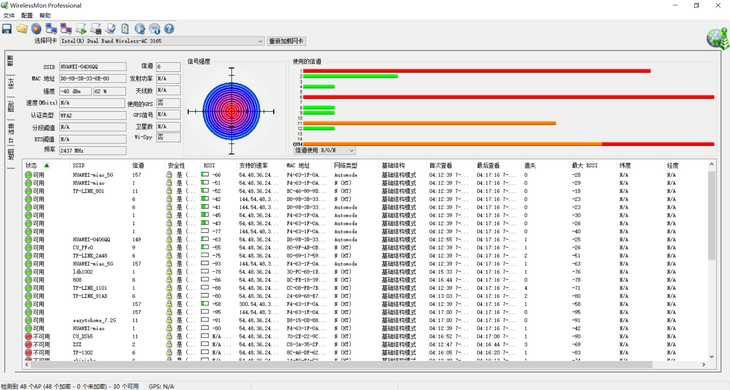Click the vertical scrollbar down arrow

point(711,356)
